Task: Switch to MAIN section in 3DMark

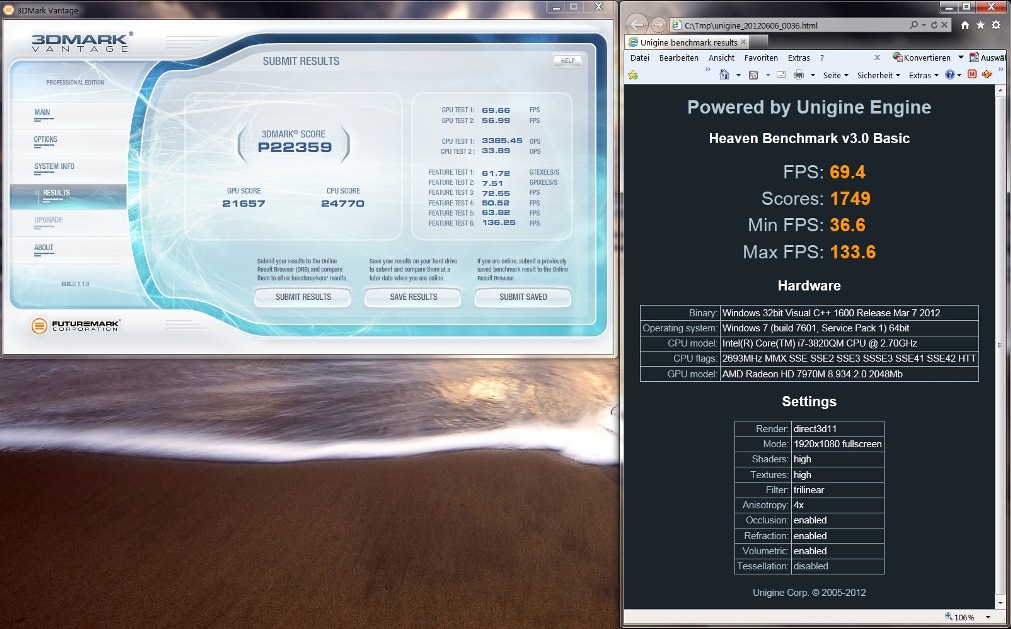Action: click(43, 112)
